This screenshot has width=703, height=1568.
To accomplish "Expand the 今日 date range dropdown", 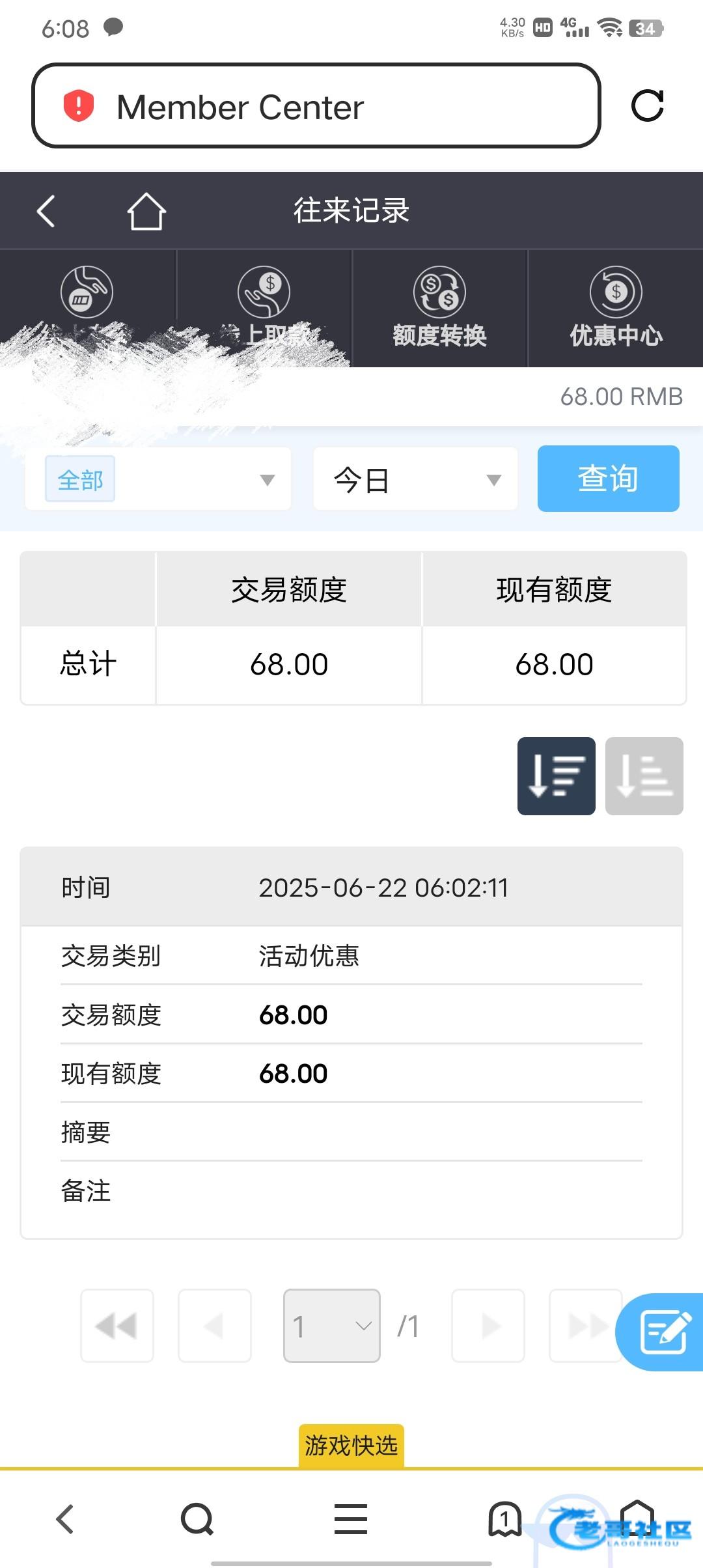I will (415, 480).
